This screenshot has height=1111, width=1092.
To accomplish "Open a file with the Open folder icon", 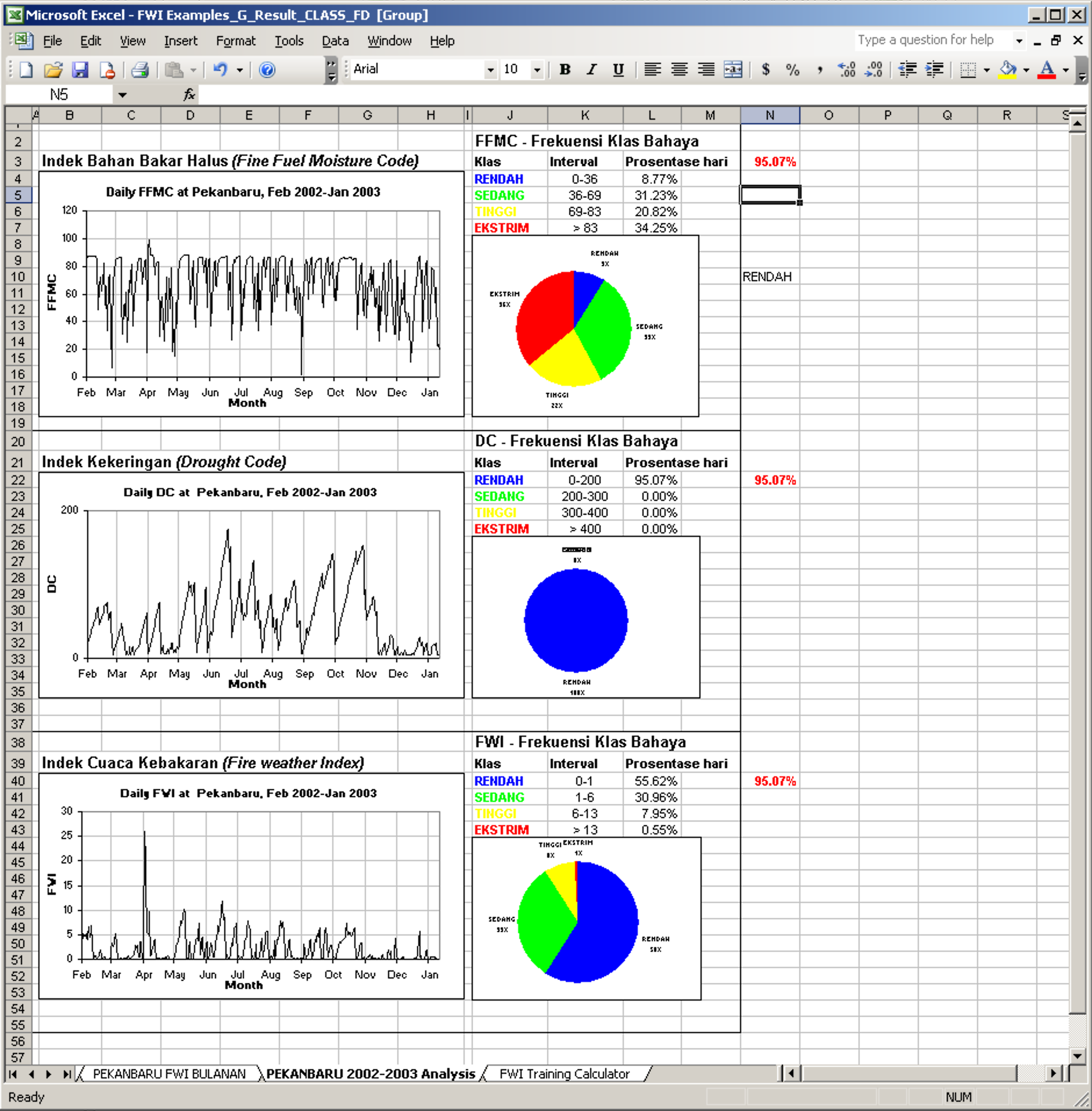I will pyautogui.click(x=53, y=70).
